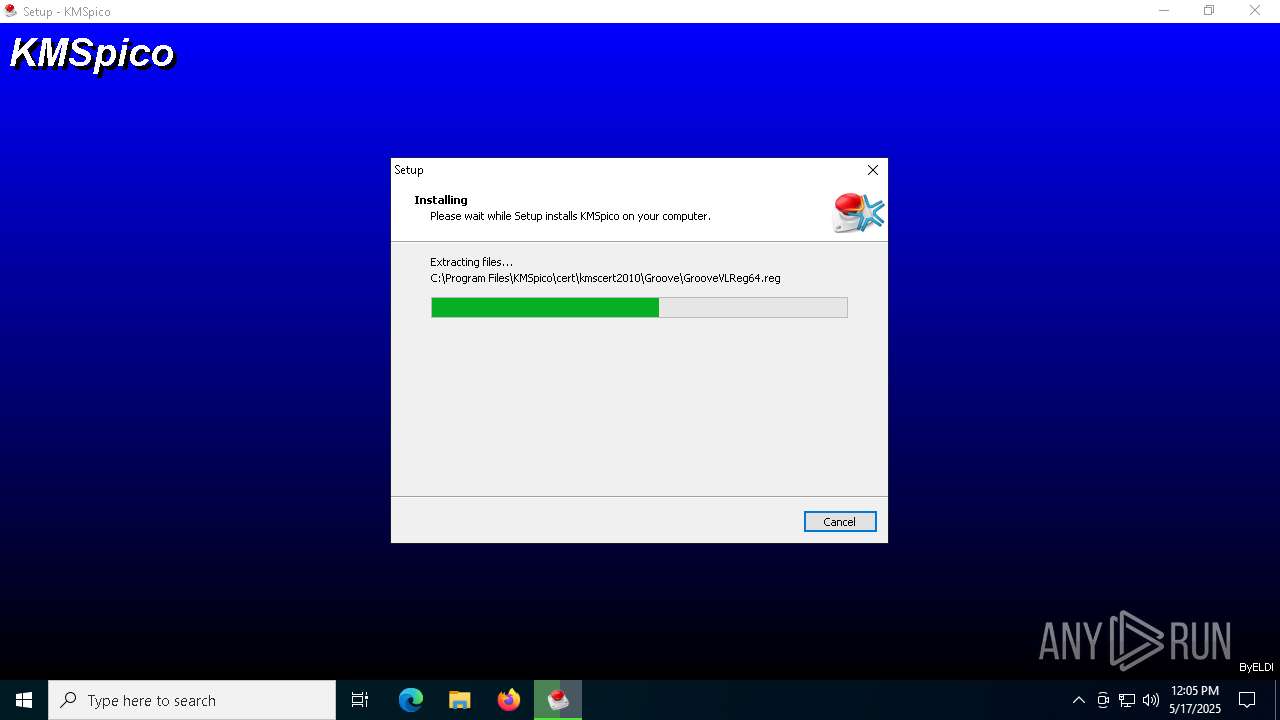Open File Explorer from the taskbar
The width and height of the screenshot is (1280, 720).
[460, 700]
